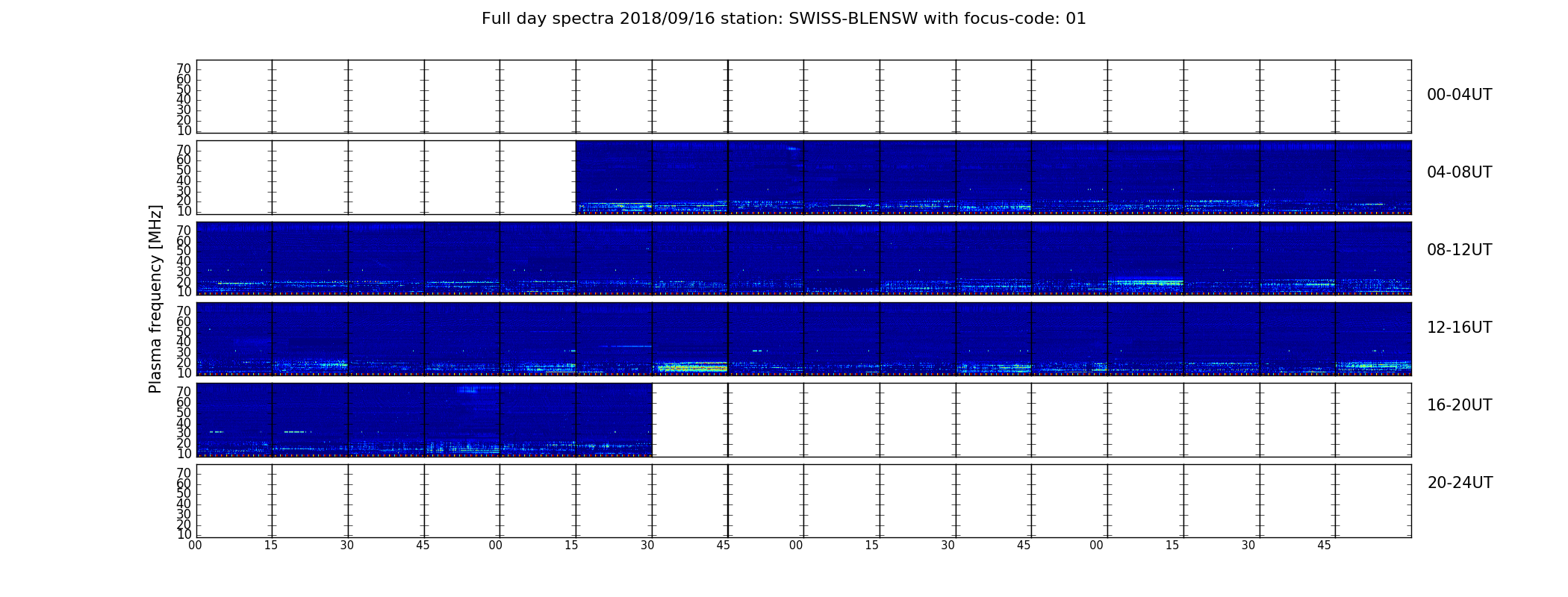The image size is (1568, 597).
Task: Click the 70 tick label of the 00-04UT panel
Action: pos(184,69)
